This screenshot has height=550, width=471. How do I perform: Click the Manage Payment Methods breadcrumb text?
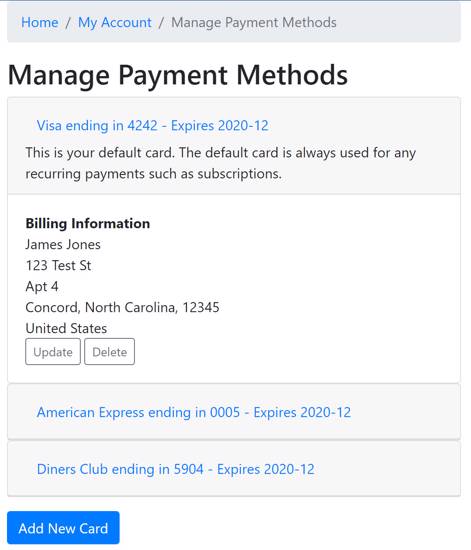[x=254, y=23]
